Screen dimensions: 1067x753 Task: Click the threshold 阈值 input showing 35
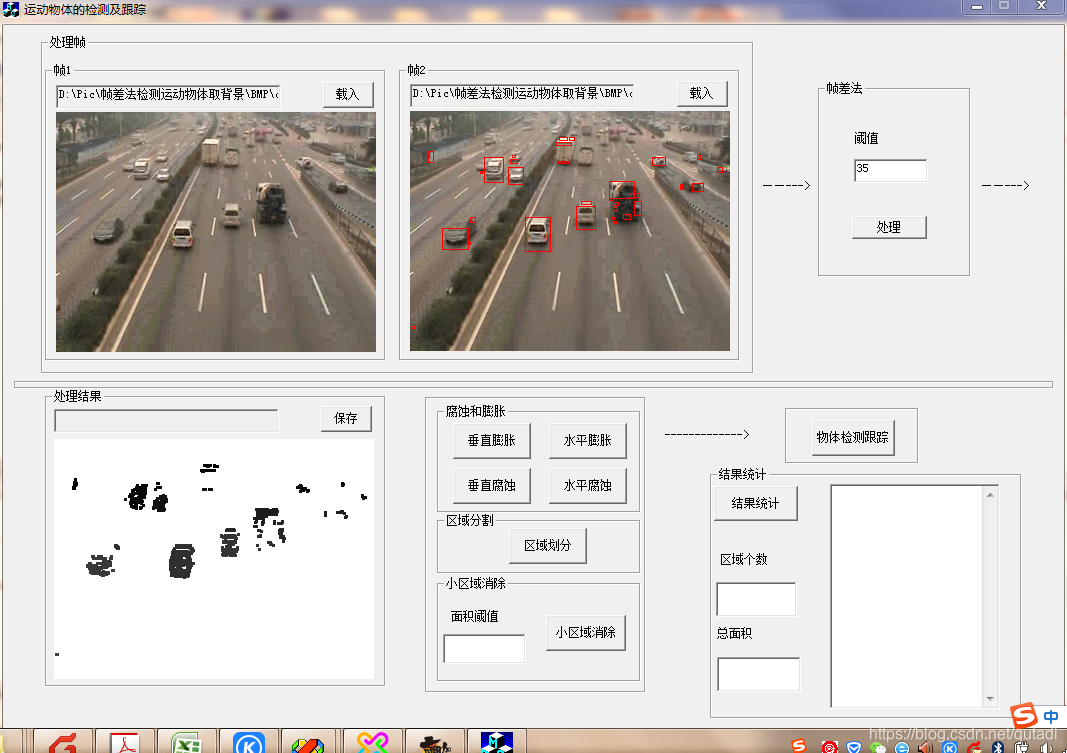pyautogui.click(x=890, y=170)
